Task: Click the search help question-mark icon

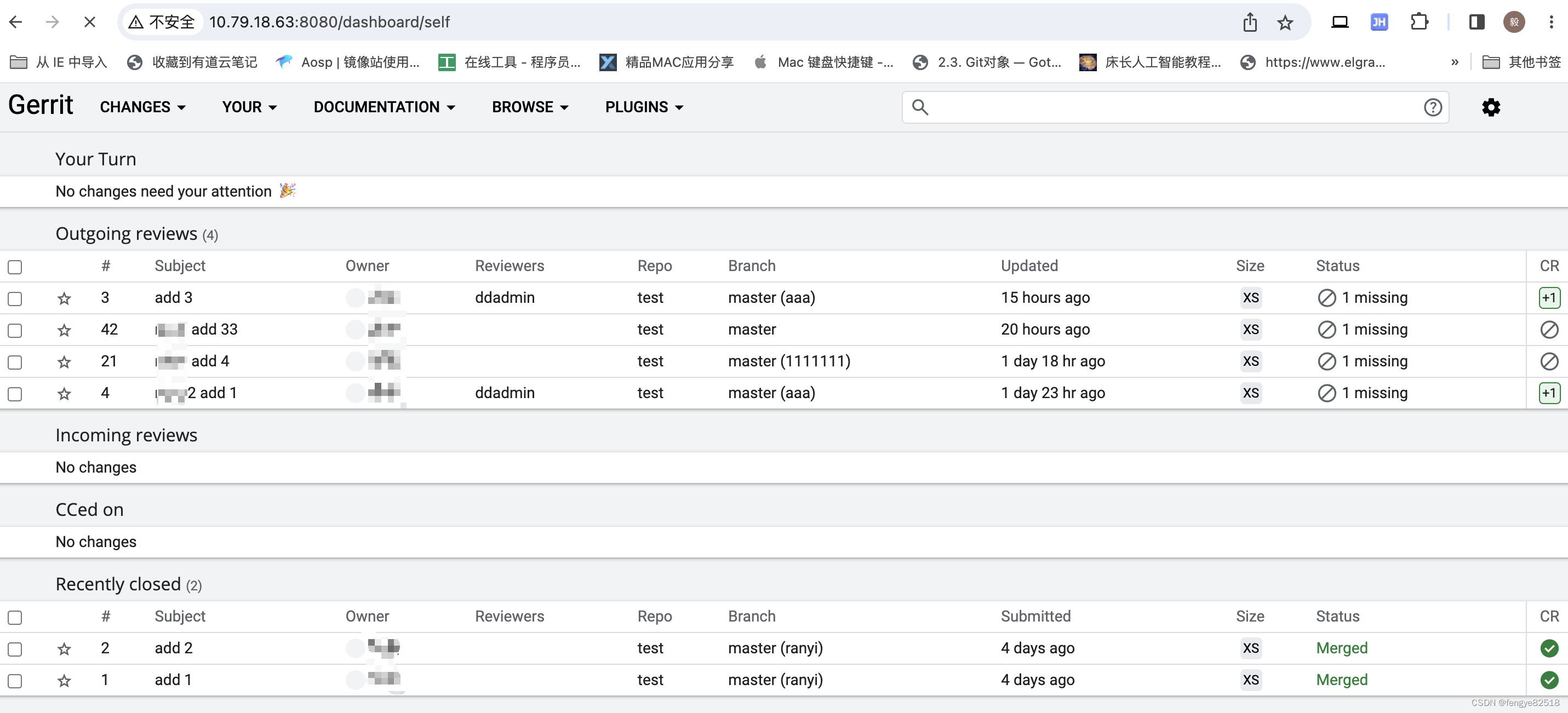Action: tap(1432, 108)
